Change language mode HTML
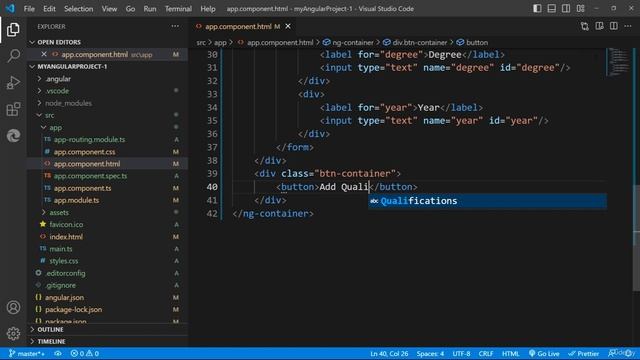The height and width of the screenshot is (360, 640). click(x=510, y=353)
